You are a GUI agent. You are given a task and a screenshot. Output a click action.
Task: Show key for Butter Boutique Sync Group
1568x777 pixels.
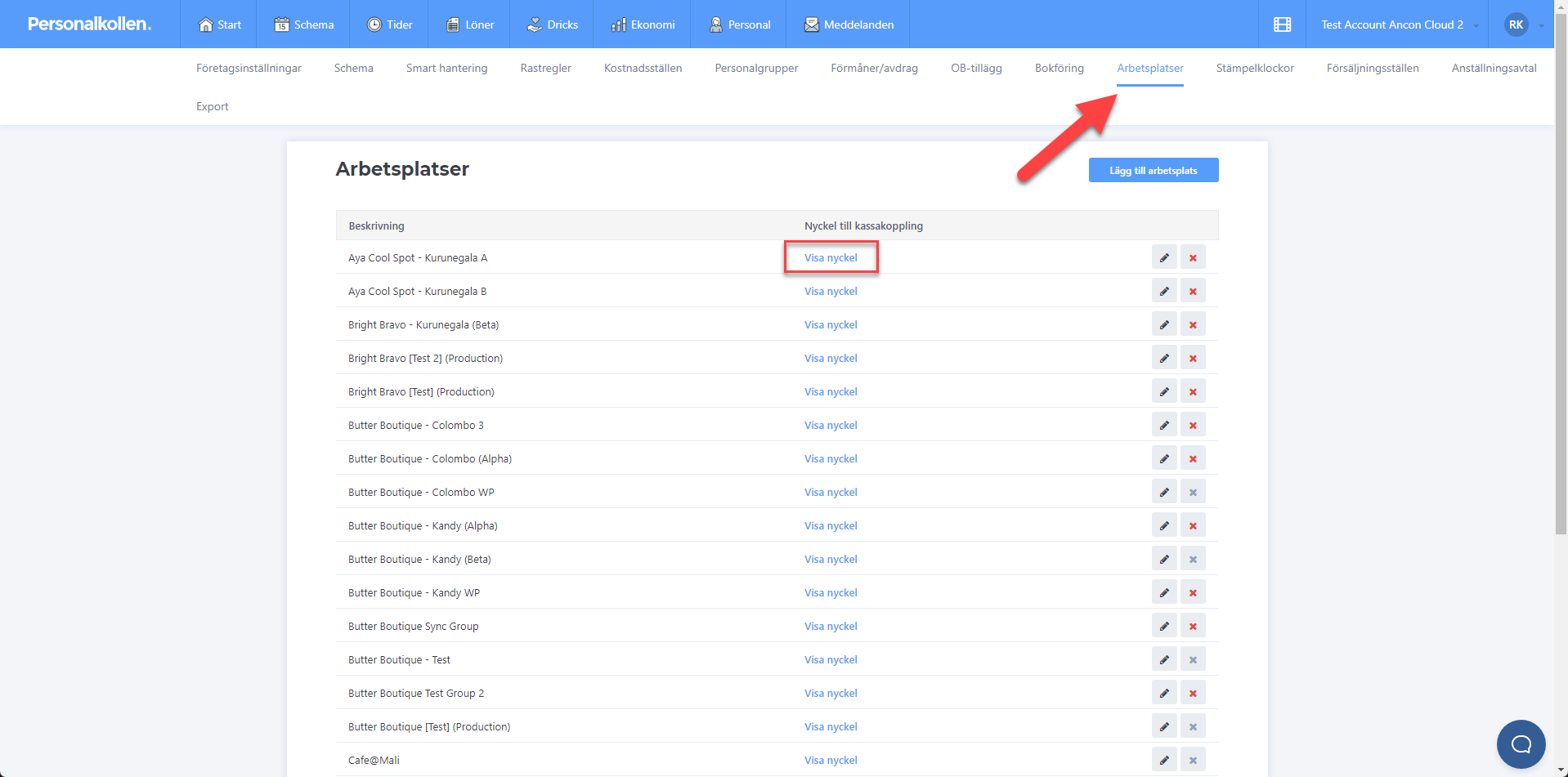point(831,626)
